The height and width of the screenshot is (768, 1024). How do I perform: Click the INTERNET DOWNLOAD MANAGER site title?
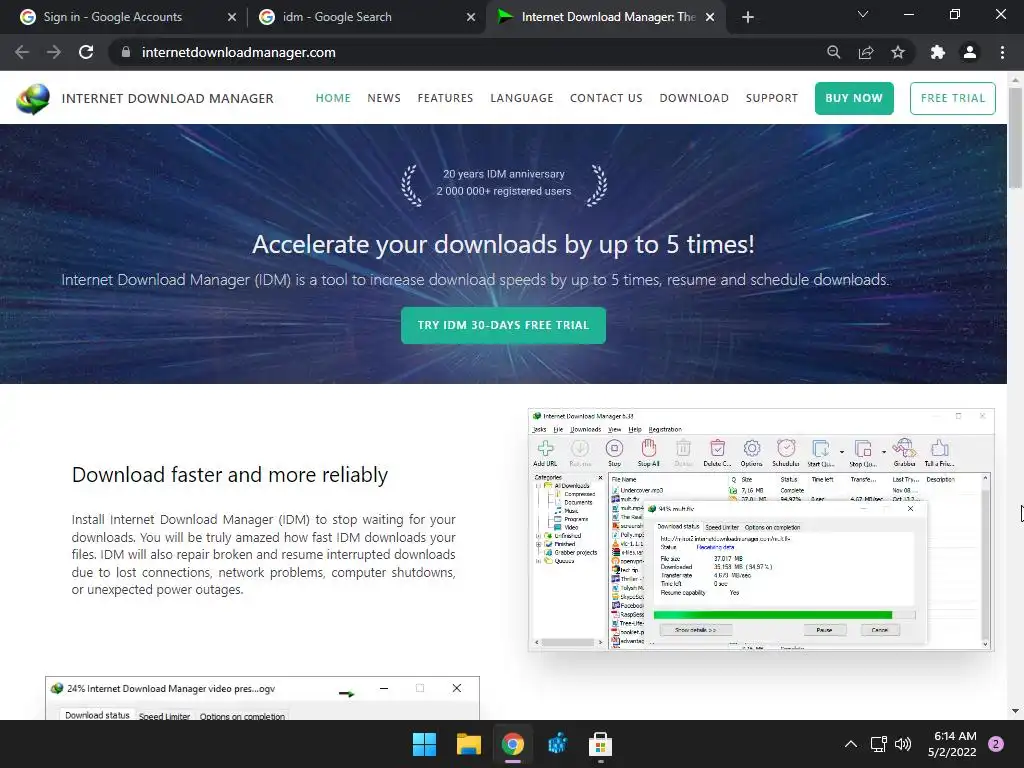168,99
